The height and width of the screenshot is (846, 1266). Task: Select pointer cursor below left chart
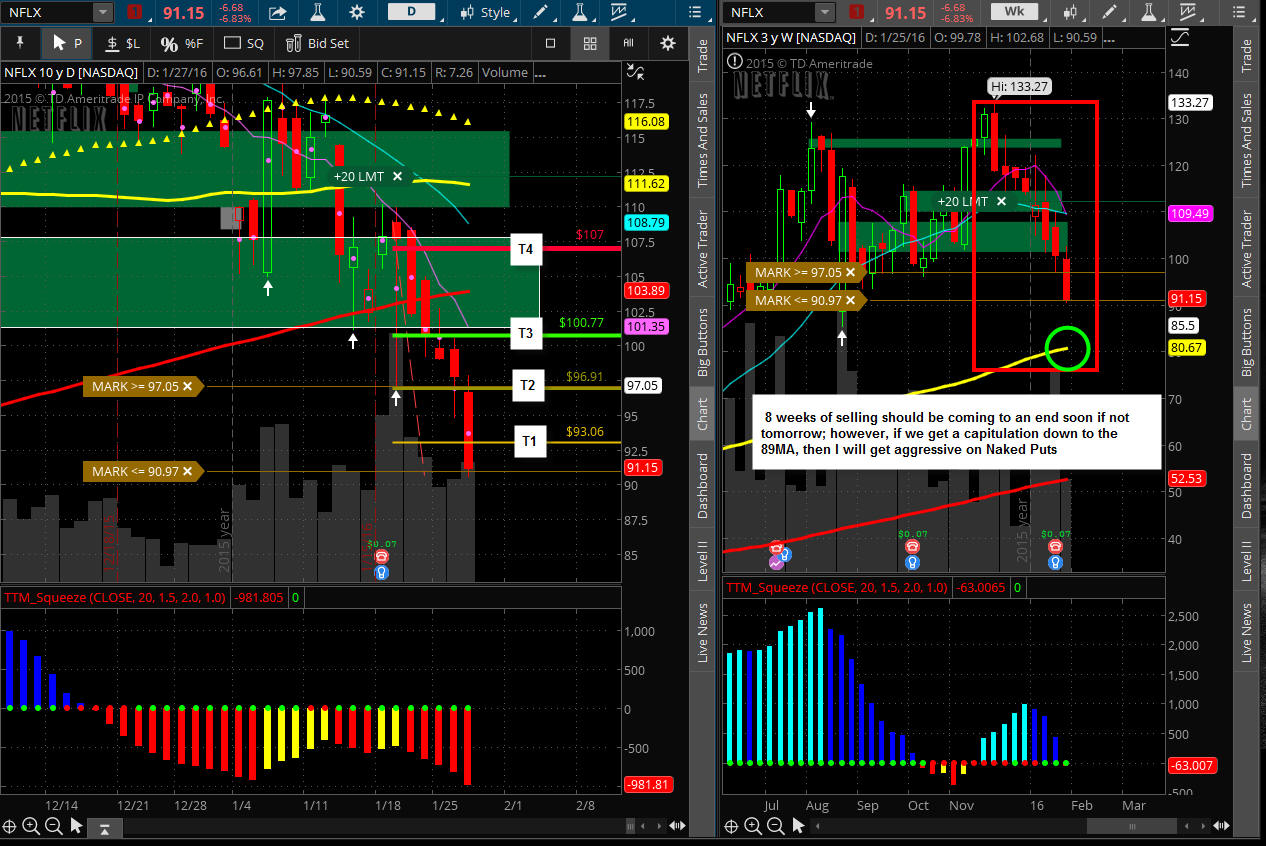pos(77,826)
